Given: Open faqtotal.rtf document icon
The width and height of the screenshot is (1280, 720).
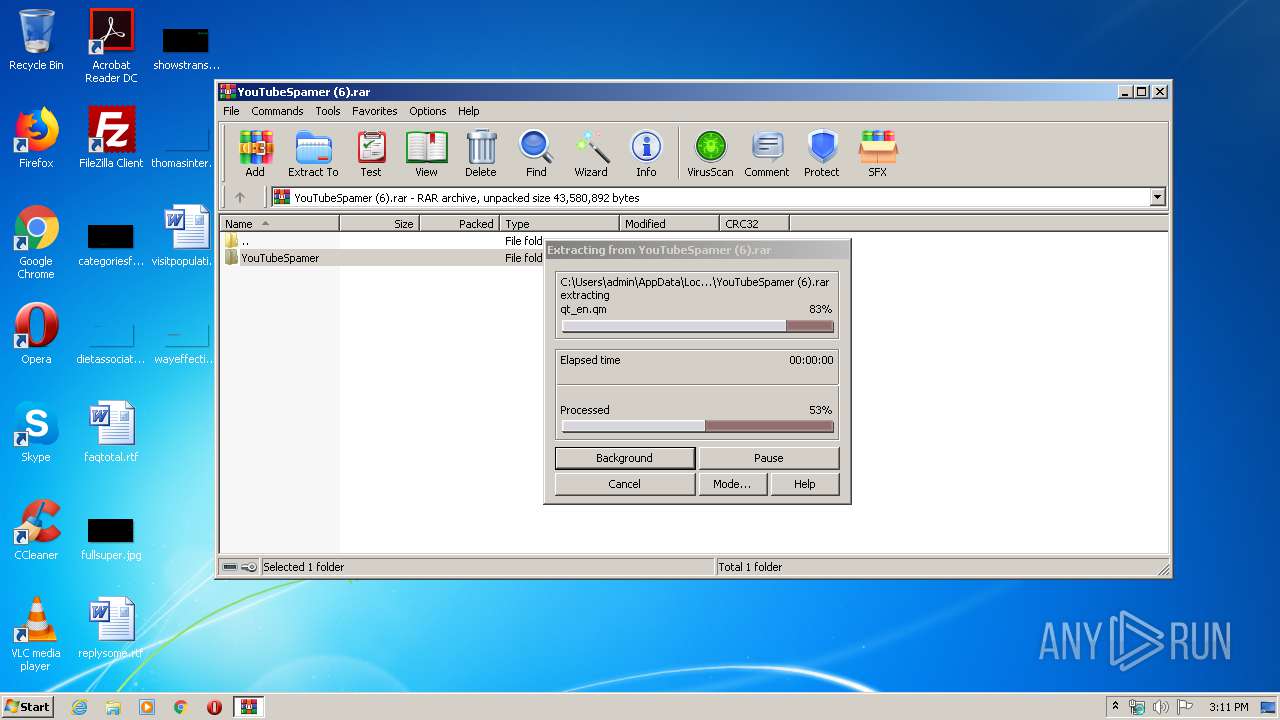Looking at the screenshot, I should click(111, 432).
